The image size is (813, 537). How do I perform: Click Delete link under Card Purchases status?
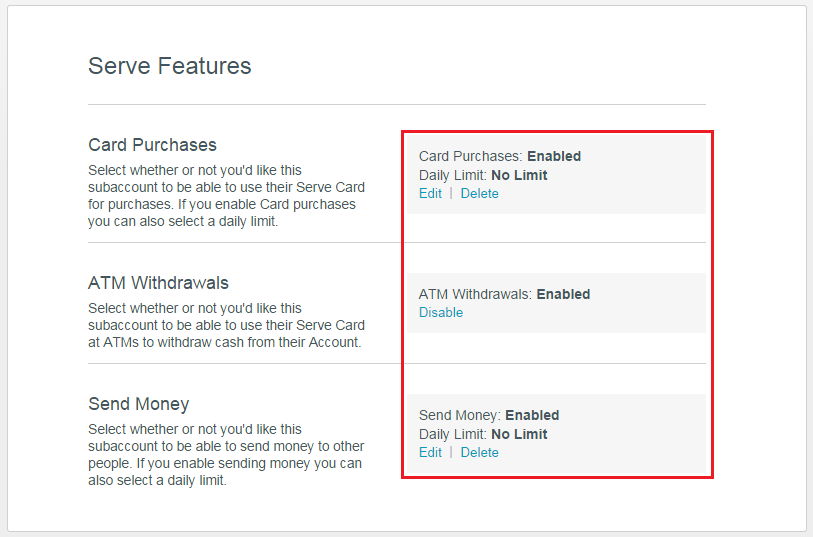pyautogui.click(x=479, y=194)
